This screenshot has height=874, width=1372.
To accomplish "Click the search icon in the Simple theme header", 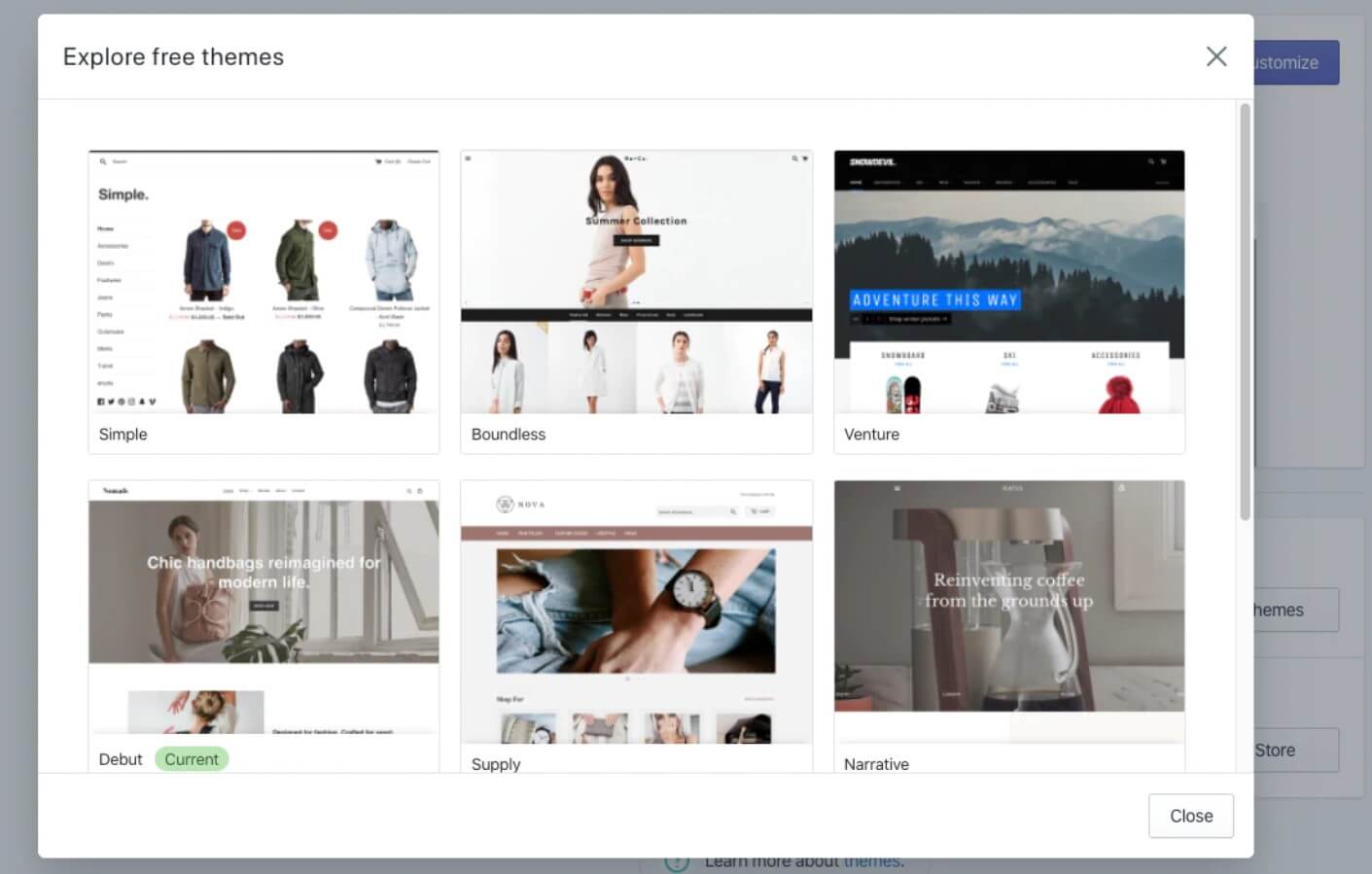I will (104, 161).
